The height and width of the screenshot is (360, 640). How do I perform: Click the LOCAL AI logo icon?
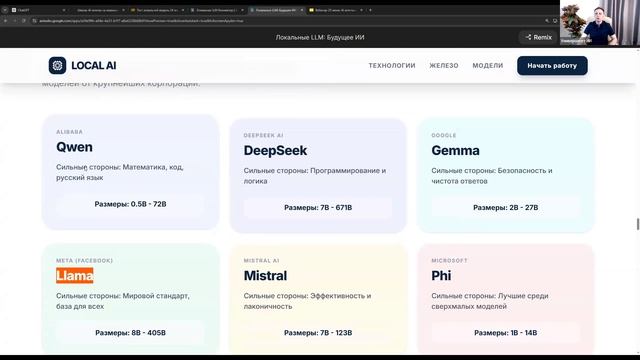pos(57,65)
